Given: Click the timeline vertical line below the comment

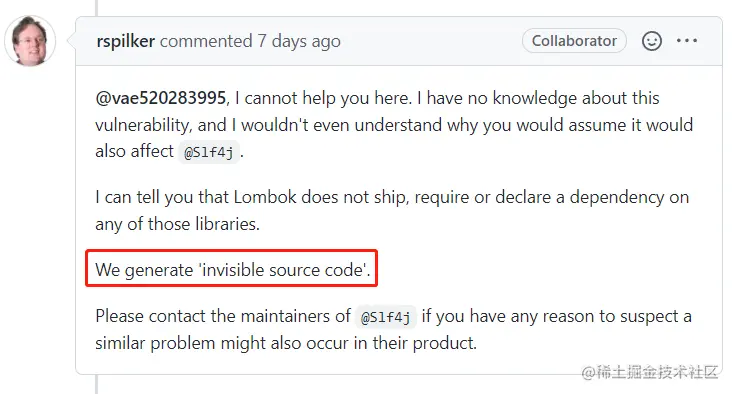Looking at the screenshot, I should coord(97,384).
